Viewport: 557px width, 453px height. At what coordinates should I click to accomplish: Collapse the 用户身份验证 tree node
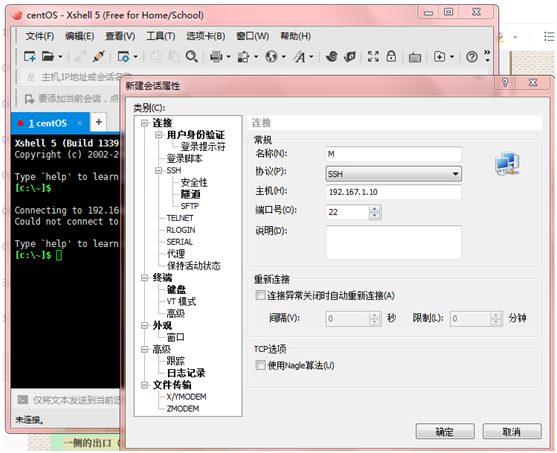[x=158, y=135]
